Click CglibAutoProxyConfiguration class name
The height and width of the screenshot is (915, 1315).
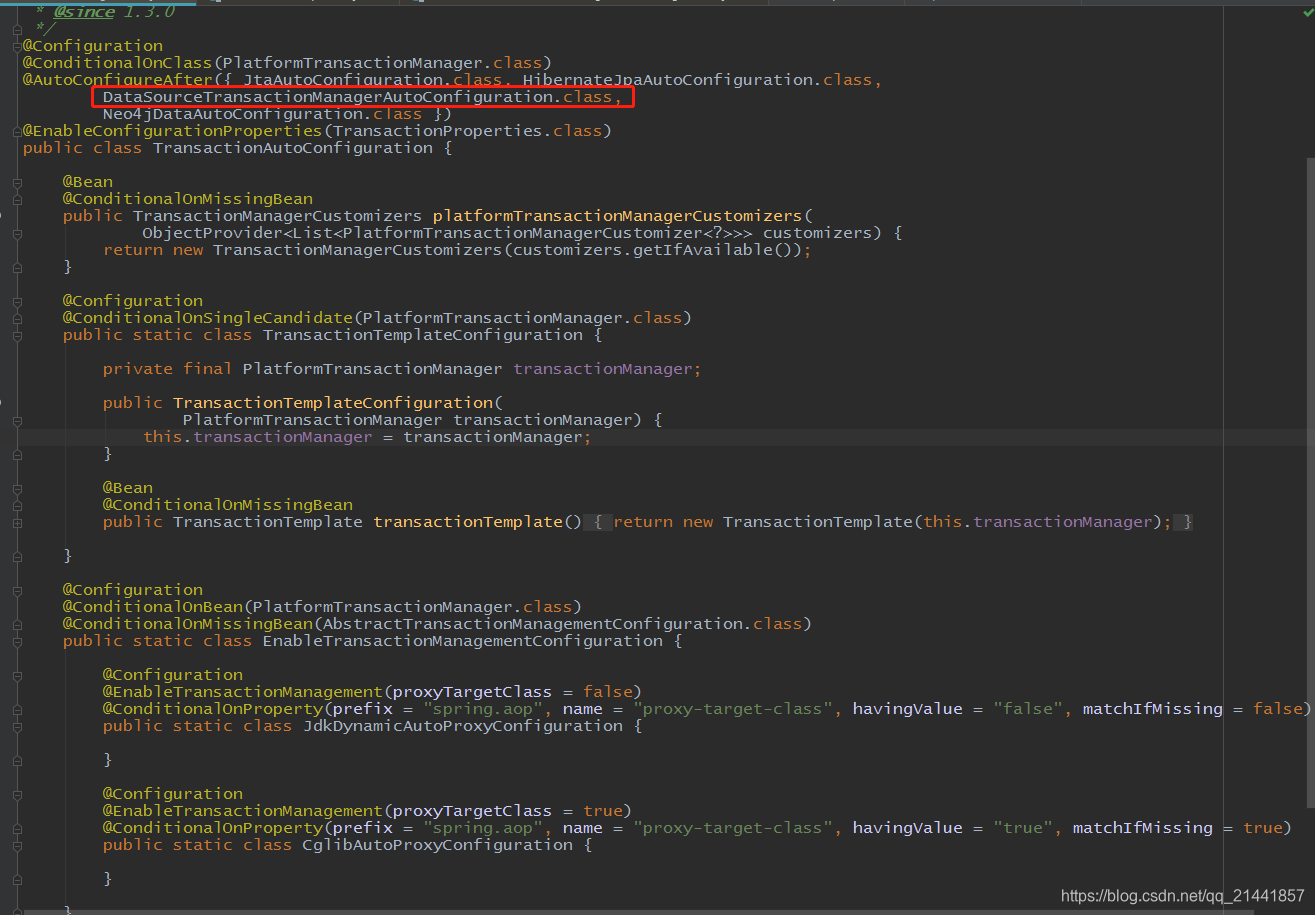[x=437, y=845]
